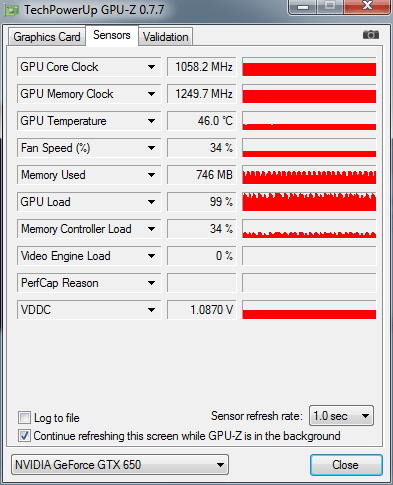
Task: Open the NVIDIA GeForce GTX 650 selector
Action: 120,464
